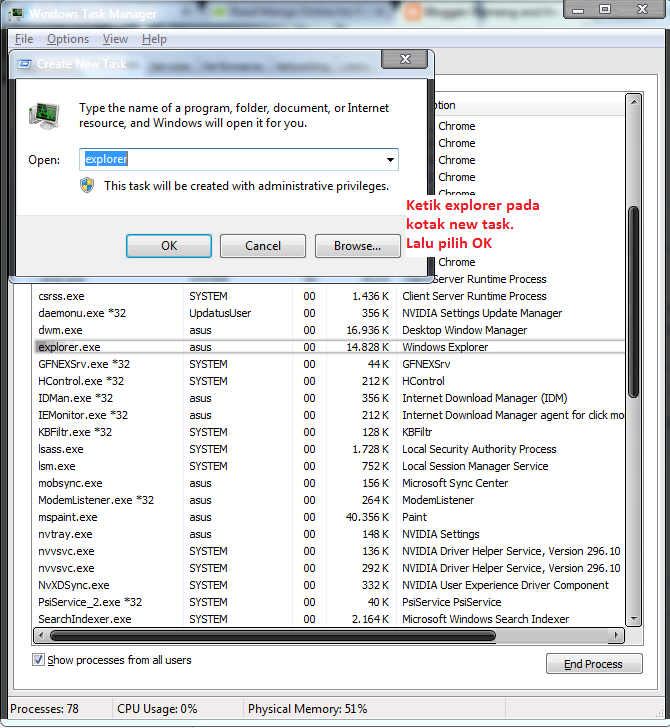This screenshot has width=670, height=728.
Task: Select the explorer.exe process row
Action: (330, 347)
